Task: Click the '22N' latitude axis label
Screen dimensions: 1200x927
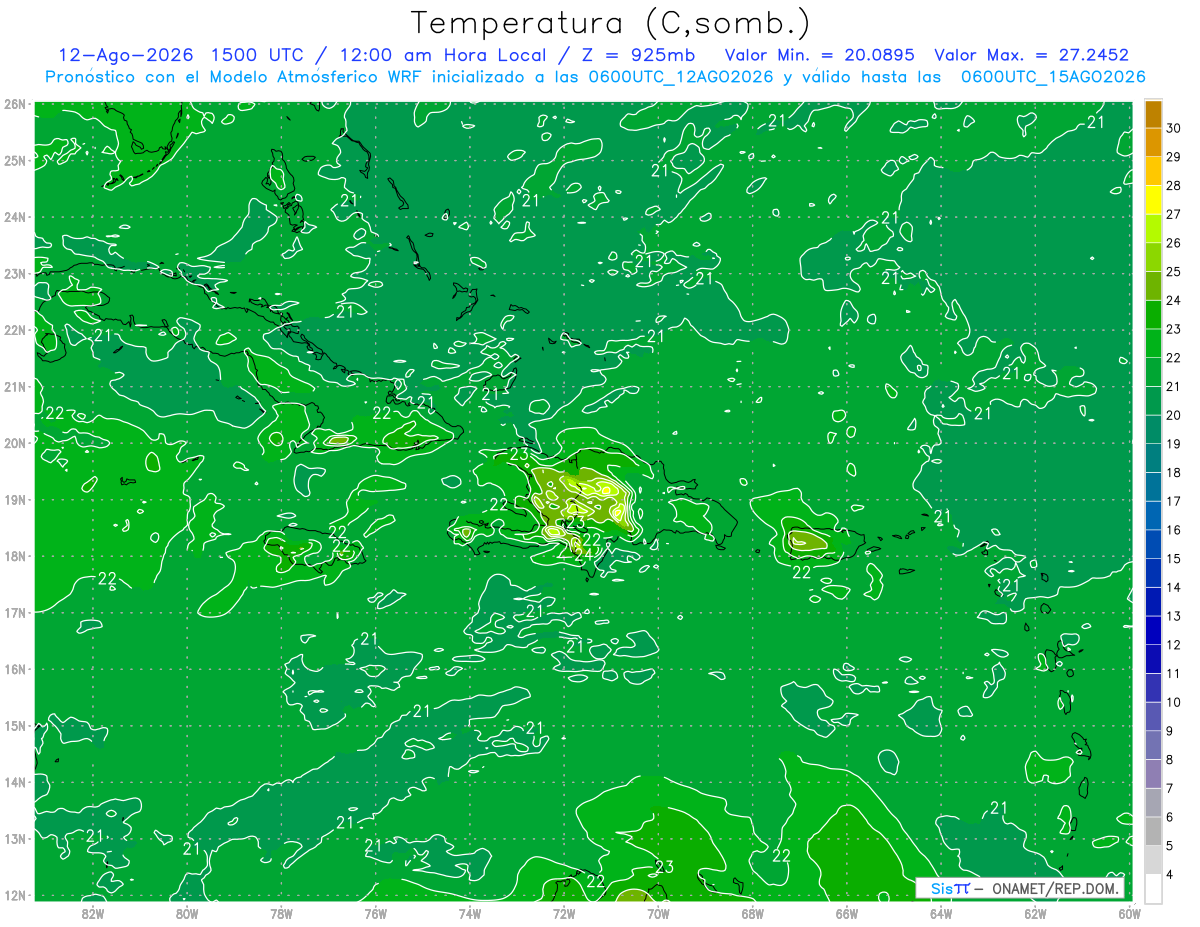Action: [15, 330]
